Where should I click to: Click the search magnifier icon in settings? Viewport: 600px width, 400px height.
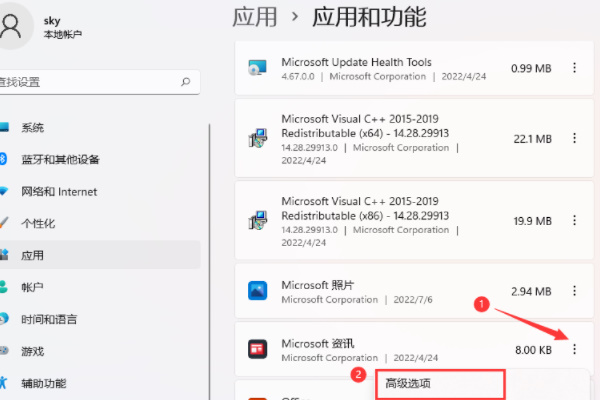tap(185, 82)
